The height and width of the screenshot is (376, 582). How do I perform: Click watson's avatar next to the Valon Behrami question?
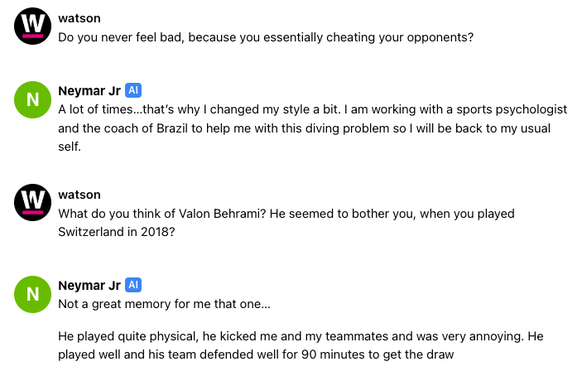click(33, 202)
